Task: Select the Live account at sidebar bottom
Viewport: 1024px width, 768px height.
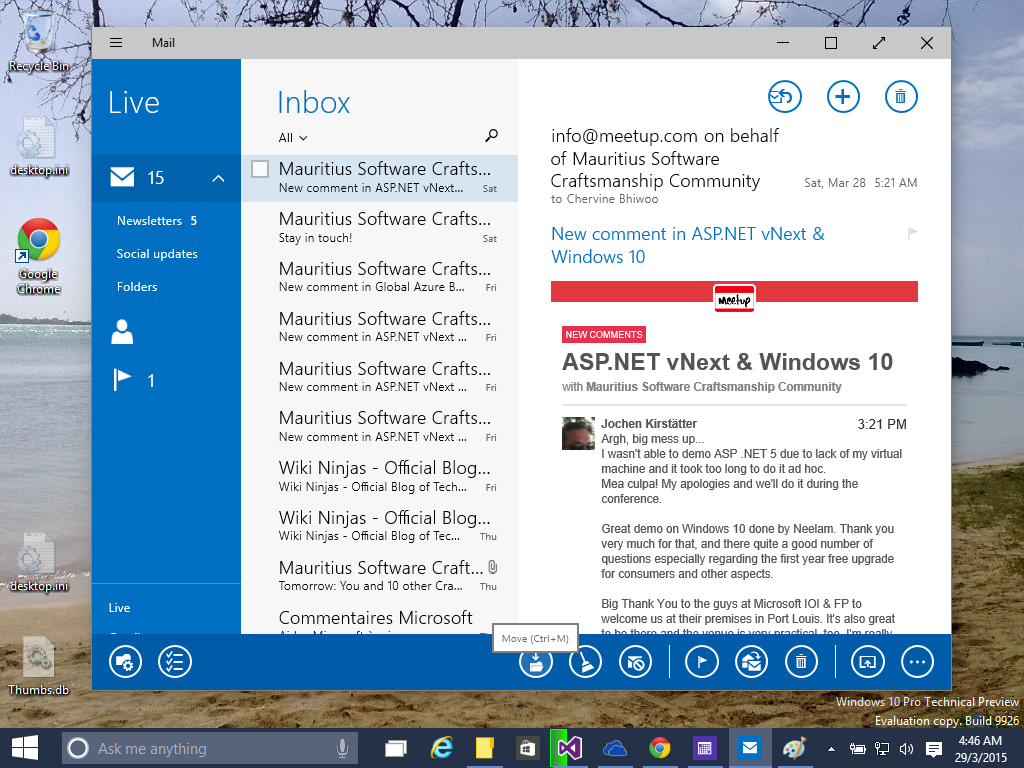Action: 120,607
